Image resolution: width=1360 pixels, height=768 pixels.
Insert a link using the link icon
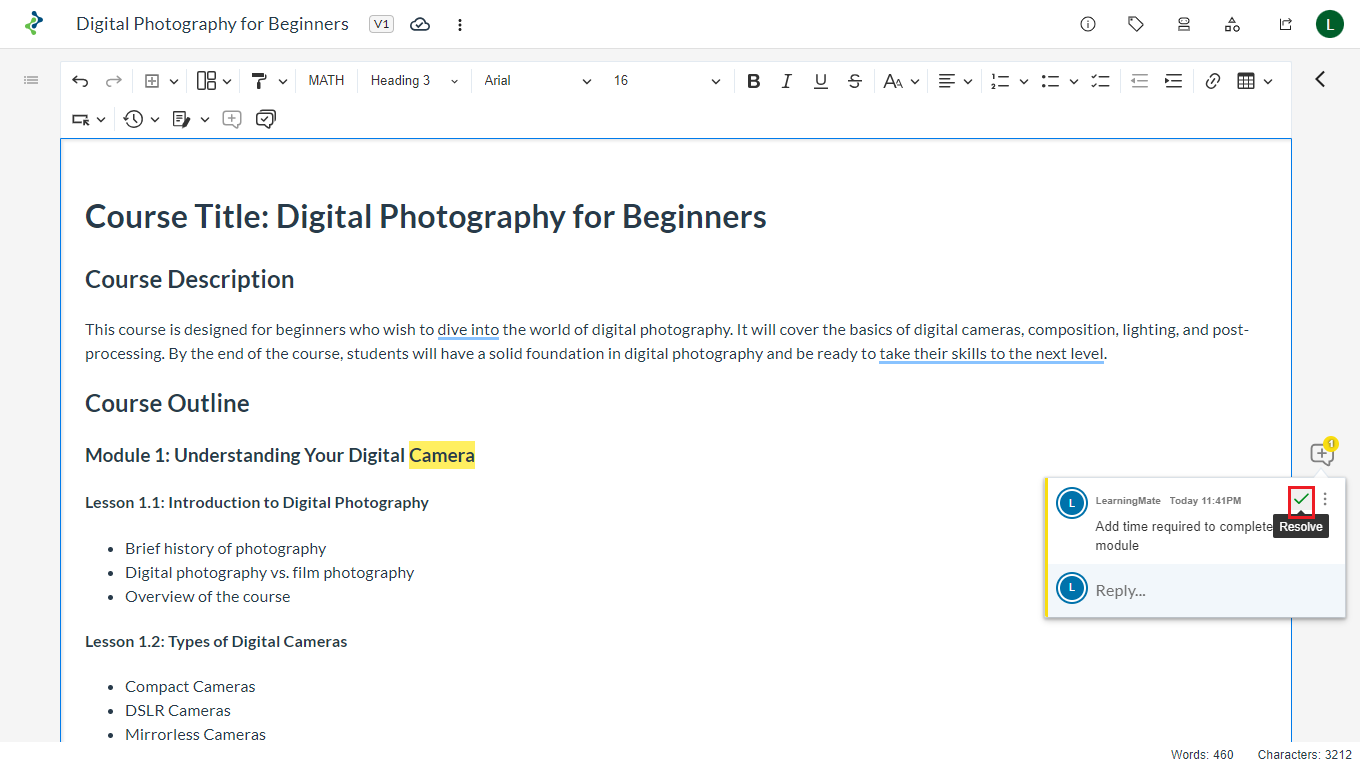tap(1213, 81)
